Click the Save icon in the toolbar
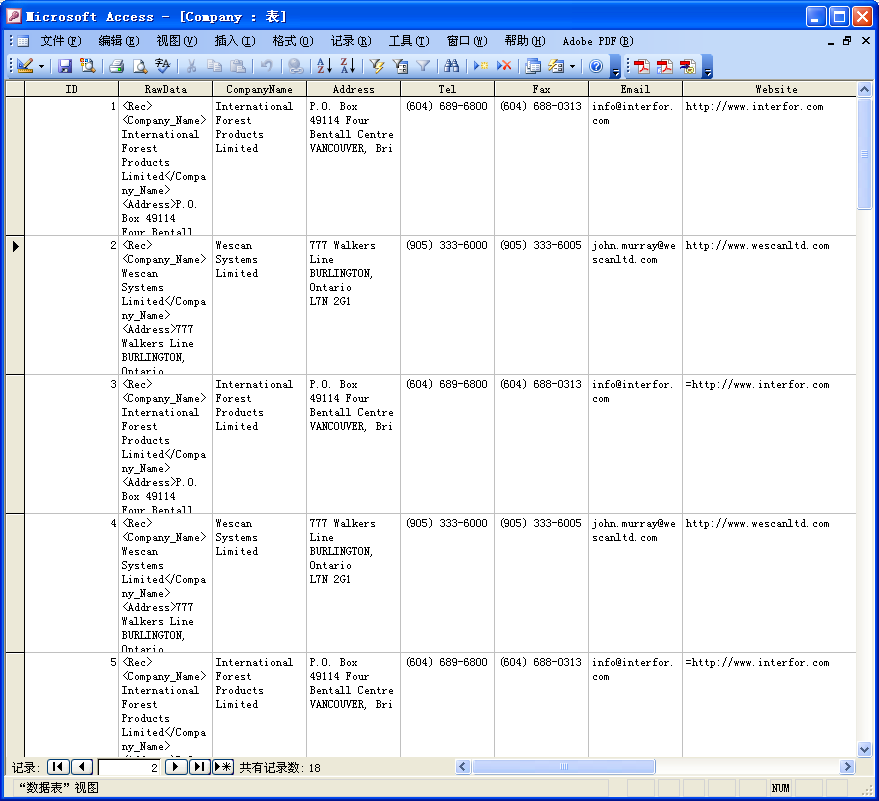 coord(65,66)
